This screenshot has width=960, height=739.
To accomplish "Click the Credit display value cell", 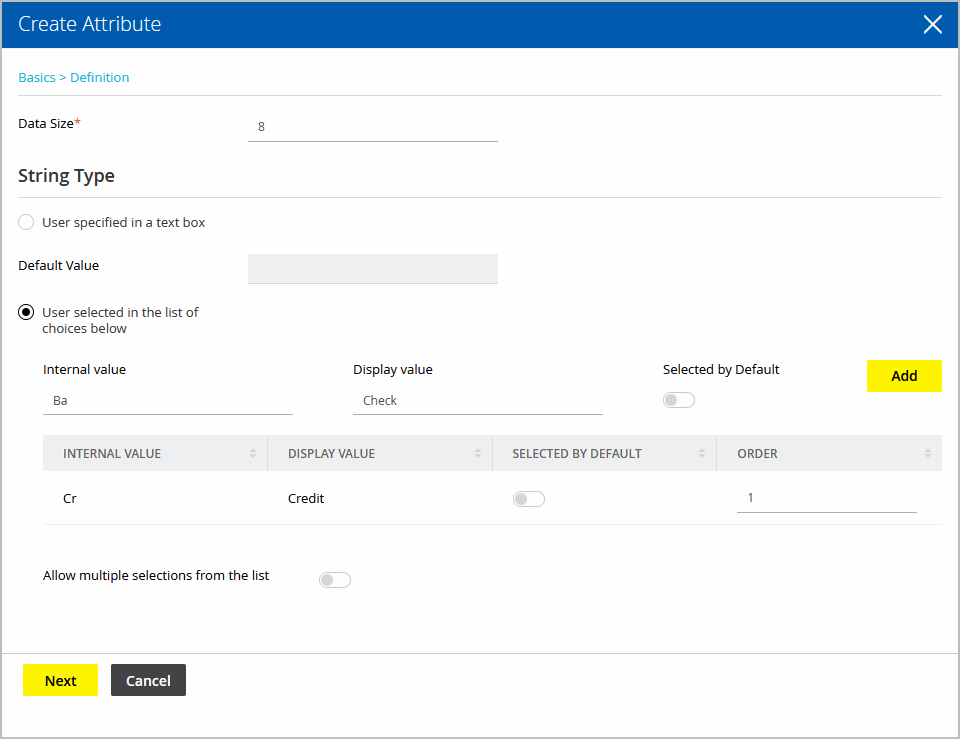I will coord(306,498).
